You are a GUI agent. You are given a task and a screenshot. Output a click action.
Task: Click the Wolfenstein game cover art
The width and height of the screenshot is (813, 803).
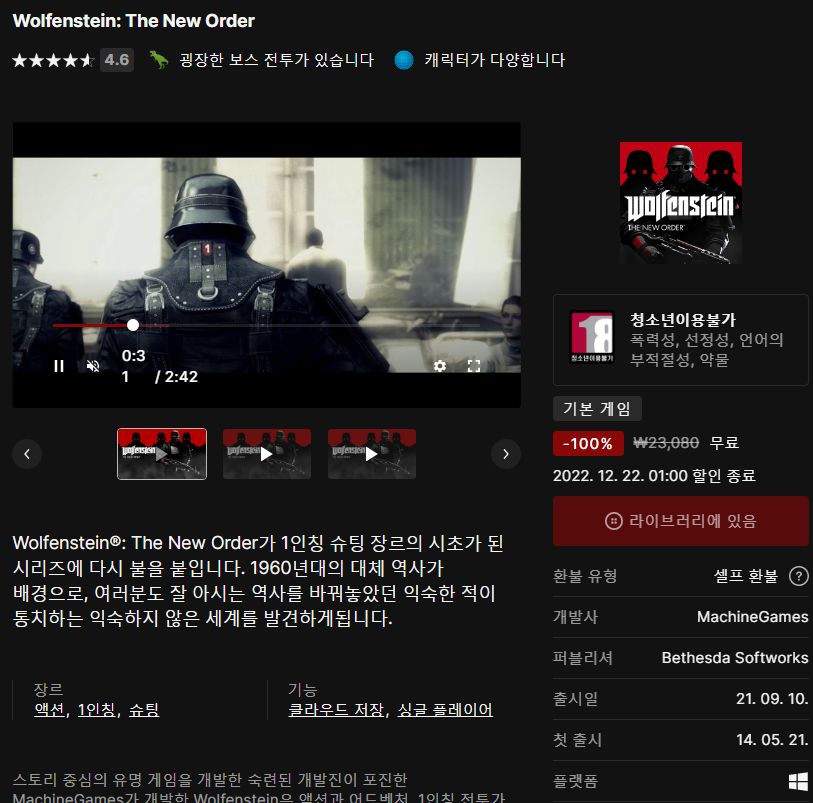point(681,203)
